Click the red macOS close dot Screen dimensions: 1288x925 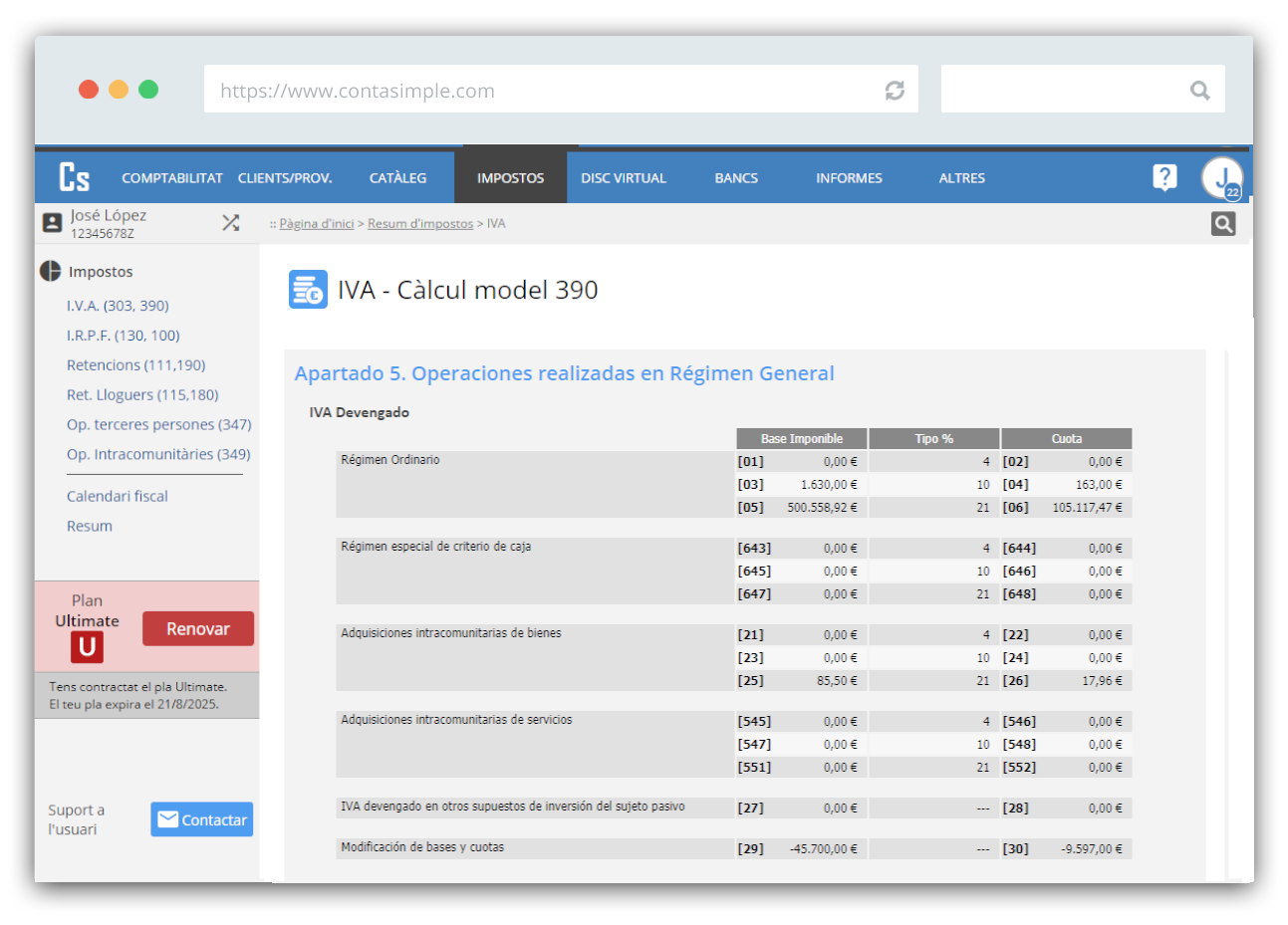(x=89, y=90)
